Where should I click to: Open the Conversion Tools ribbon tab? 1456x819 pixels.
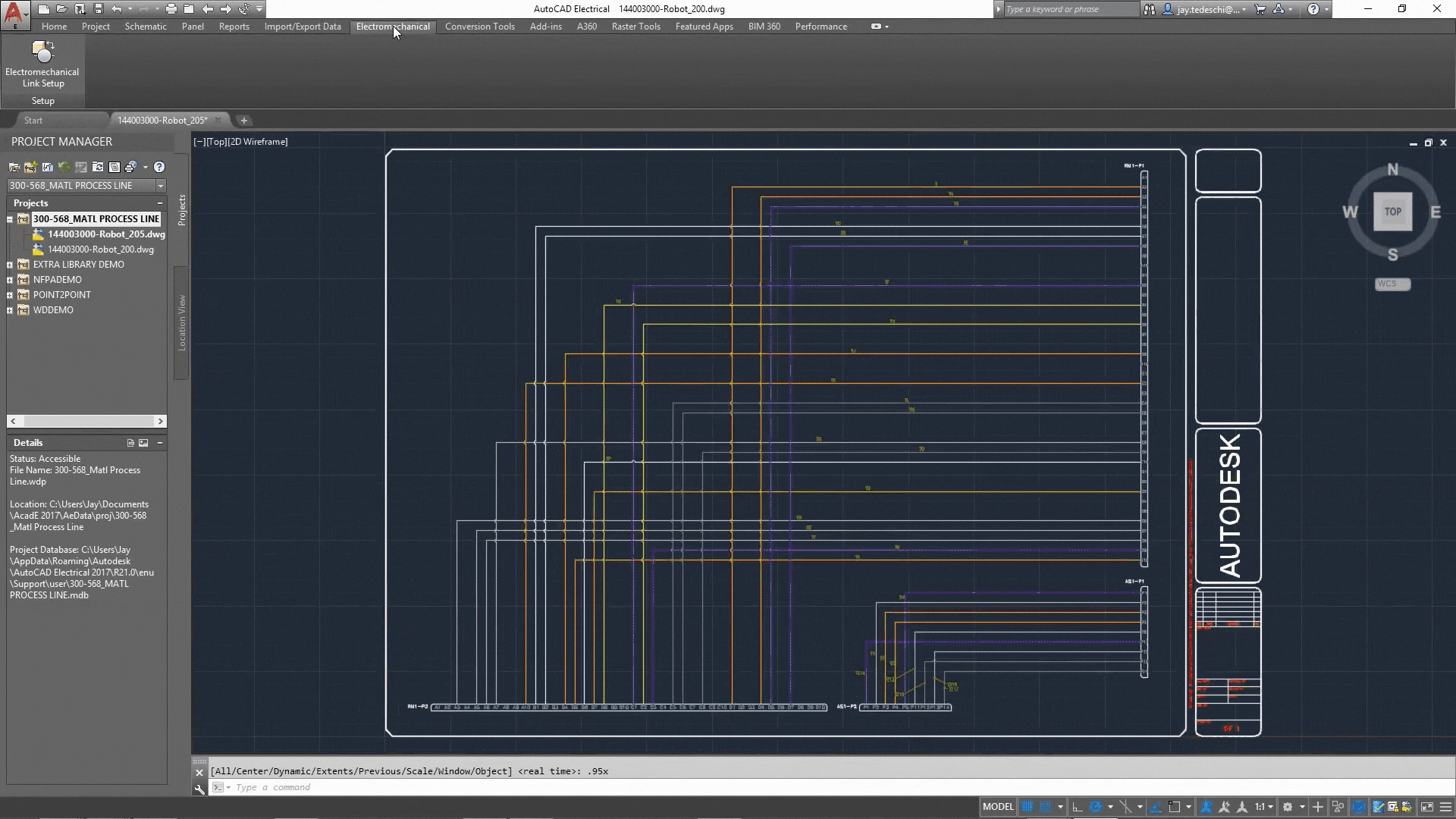[x=479, y=27]
